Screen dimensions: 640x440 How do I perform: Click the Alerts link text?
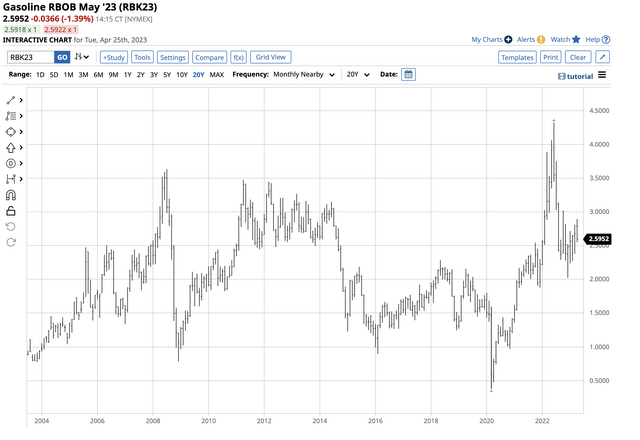point(526,40)
